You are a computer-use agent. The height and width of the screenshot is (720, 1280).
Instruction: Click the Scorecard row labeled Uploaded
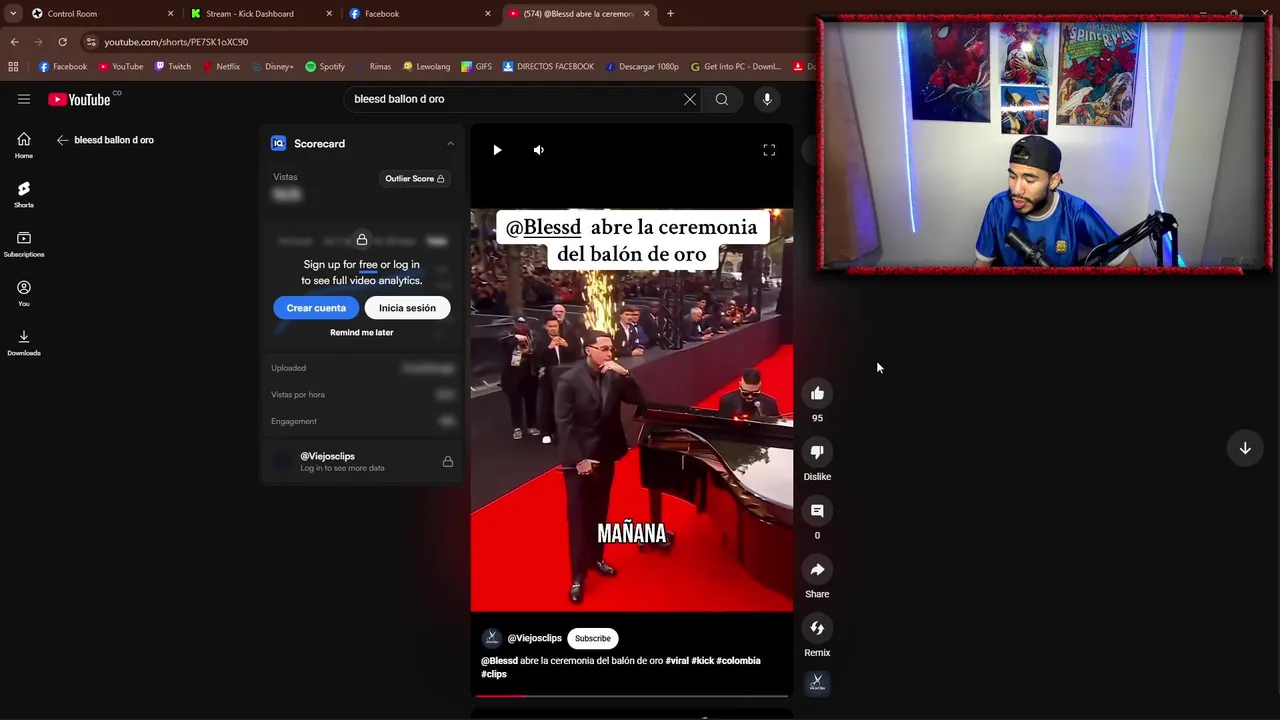point(362,368)
